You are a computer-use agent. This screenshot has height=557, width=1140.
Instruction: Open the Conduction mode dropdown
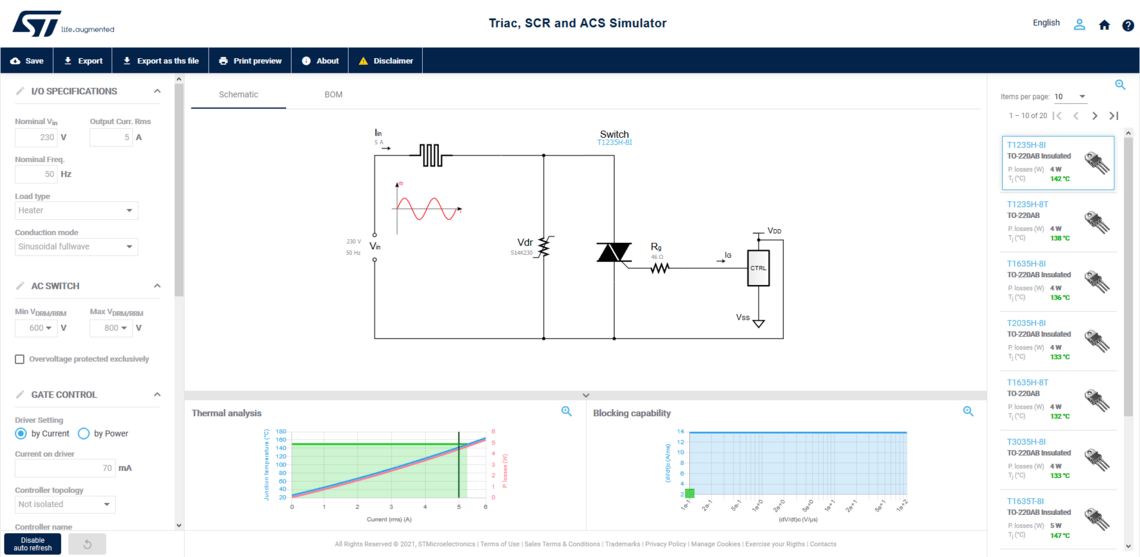[76, 247]
